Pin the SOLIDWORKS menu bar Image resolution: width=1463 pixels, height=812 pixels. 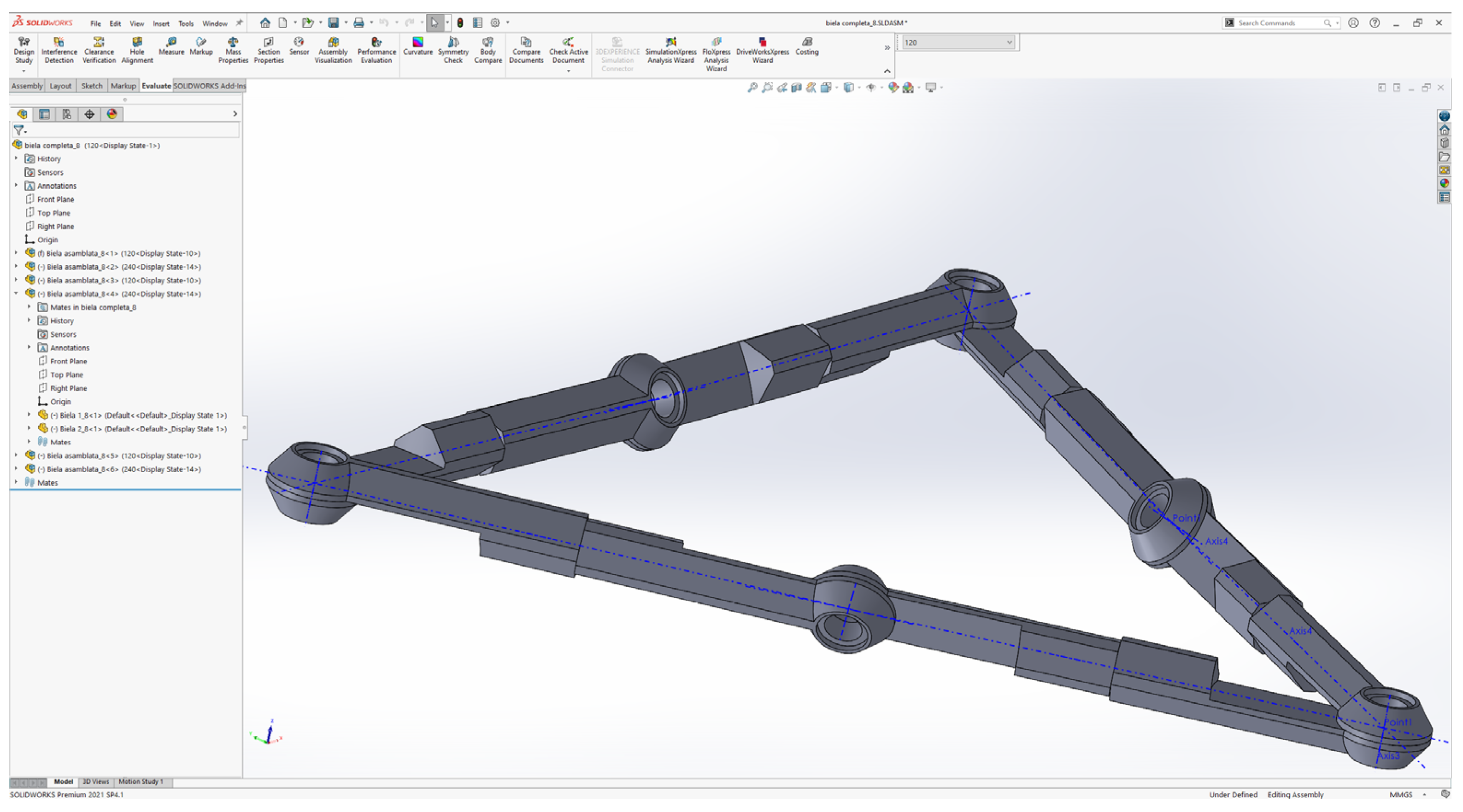click(x=239, y=23)
